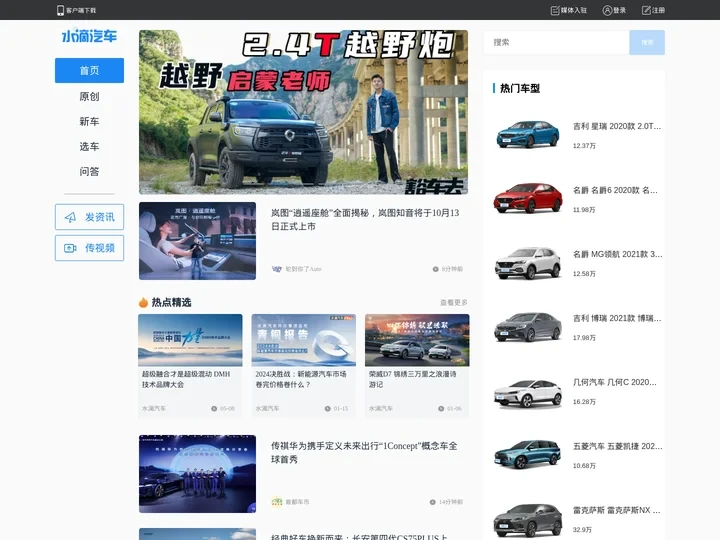Open the 荣威D7 card thumbnail
The image size is (720, 540).
pos(417,340)
